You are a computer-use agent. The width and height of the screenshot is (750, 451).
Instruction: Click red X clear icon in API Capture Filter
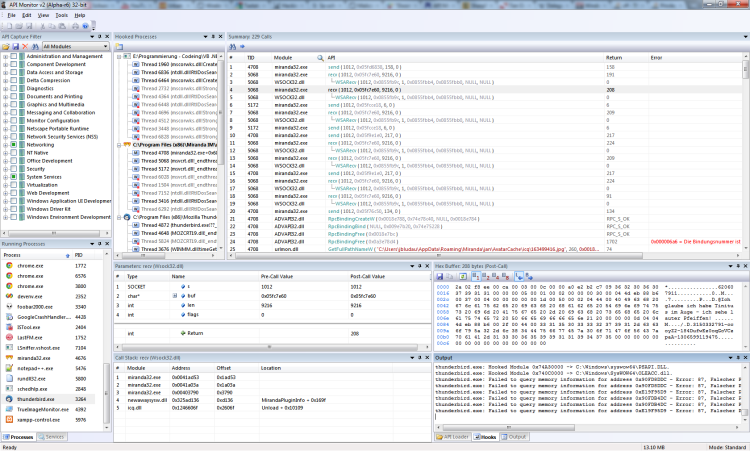coord(25,46)
